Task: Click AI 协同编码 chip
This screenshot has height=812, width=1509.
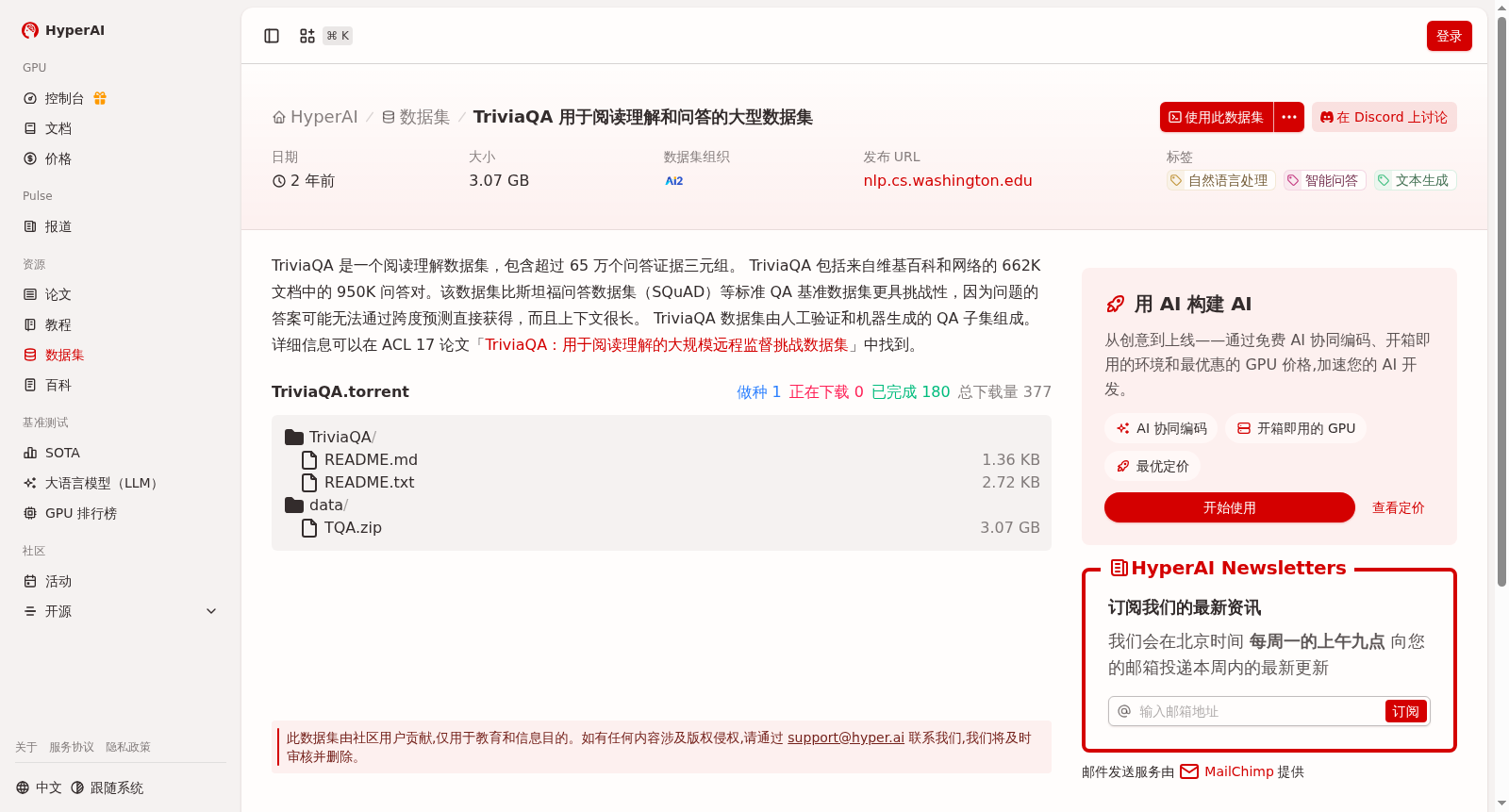Action: pyautogui.click(x=1161, y=428)
